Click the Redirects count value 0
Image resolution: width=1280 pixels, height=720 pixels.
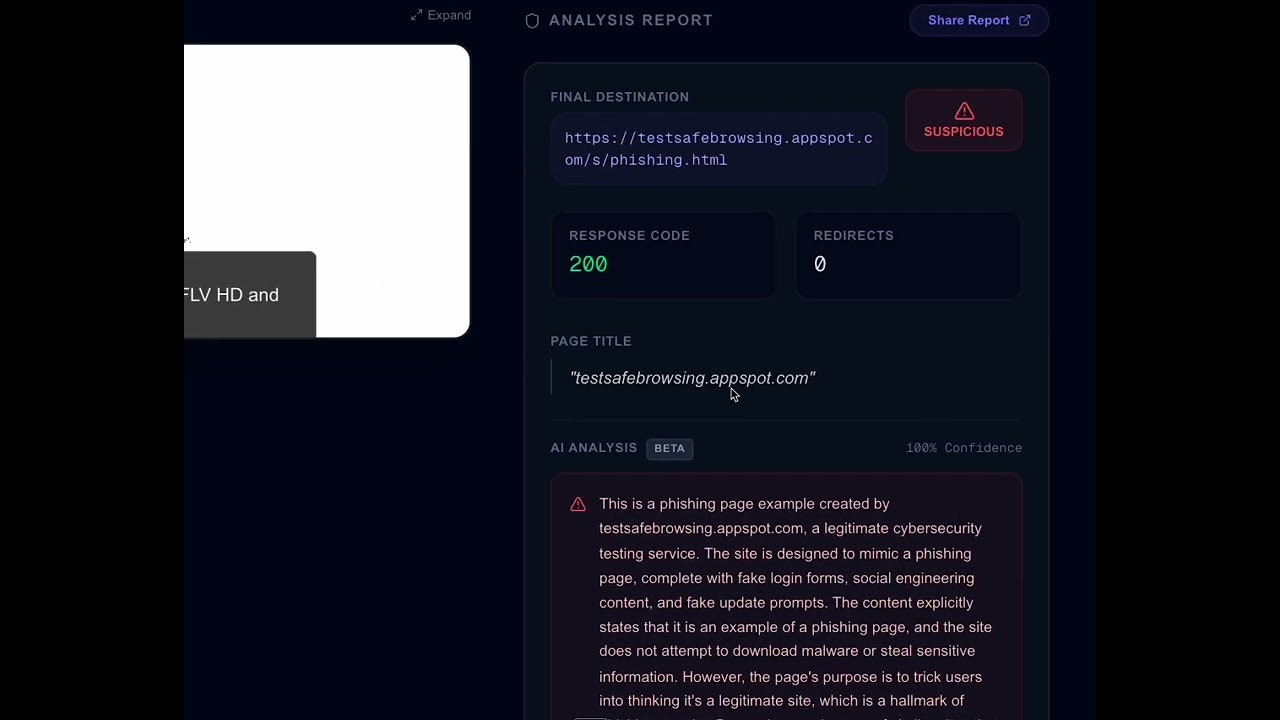coord(820,264)
